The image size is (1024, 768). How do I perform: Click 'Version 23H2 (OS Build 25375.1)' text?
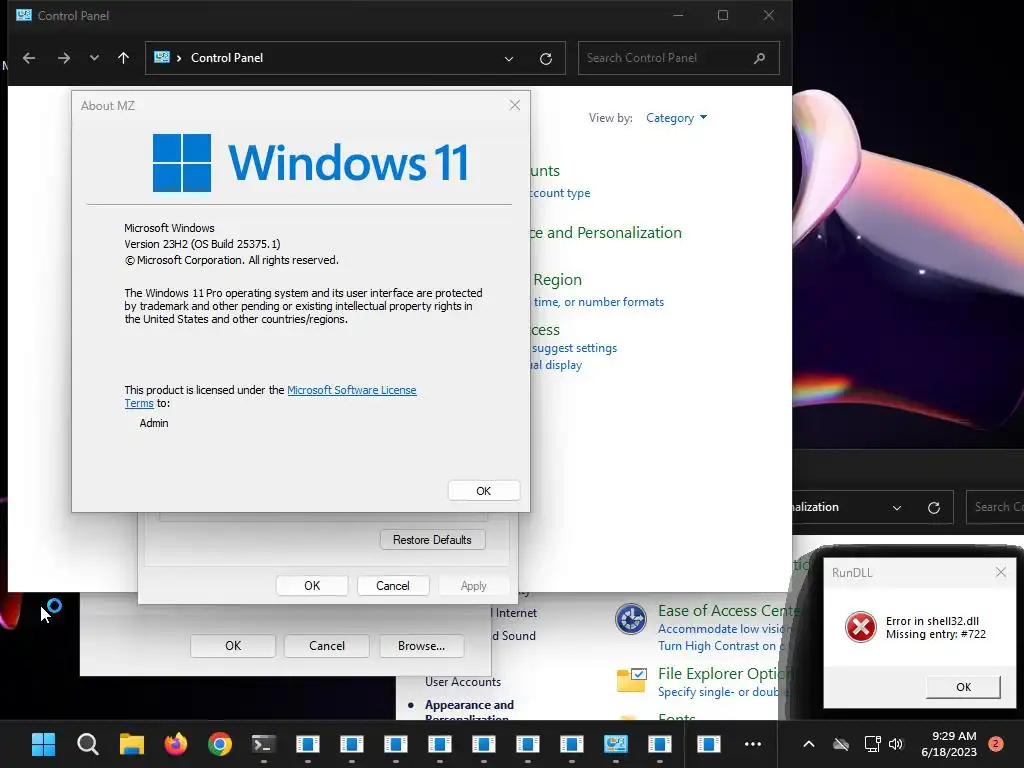pyautogui.click(x=202, y=244)
